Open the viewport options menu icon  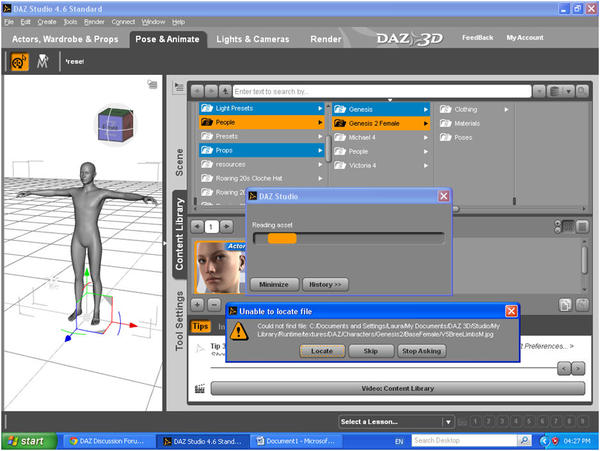point(152,84)
